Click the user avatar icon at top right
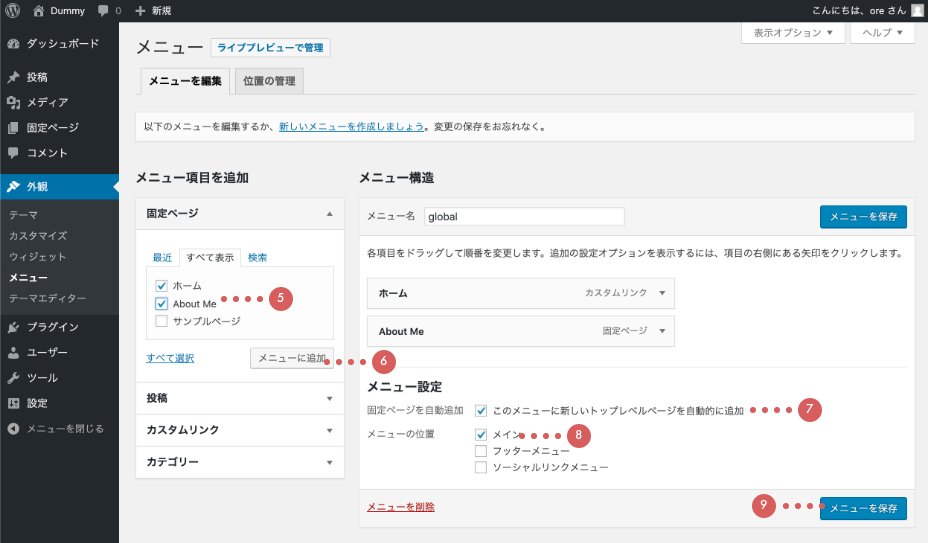Image resolution: width=928 pixels, height=543 pixels. [x=917, y=10]
